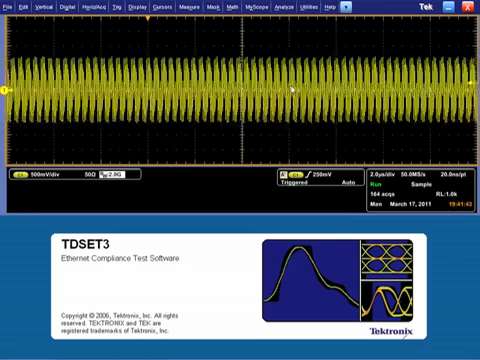Click the trigger level marker on right edge
480x360 pixels.
click(x=470, y=83)
